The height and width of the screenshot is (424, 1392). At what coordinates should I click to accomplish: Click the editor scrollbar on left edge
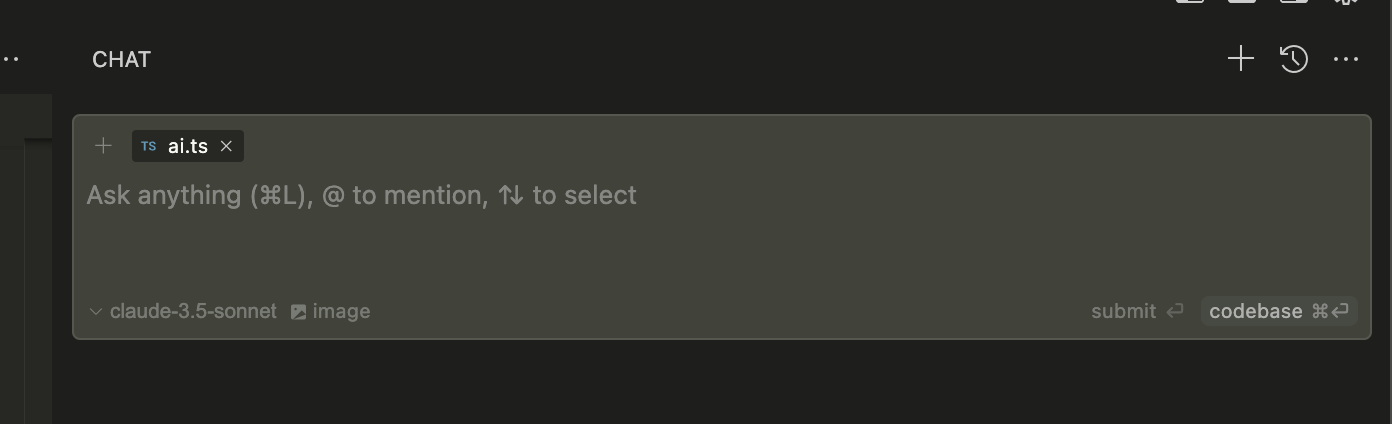[39, 280]
